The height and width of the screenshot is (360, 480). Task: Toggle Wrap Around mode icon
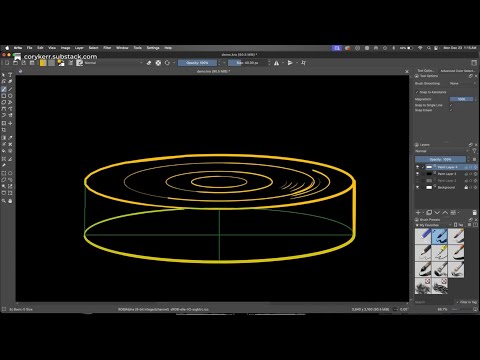click(x=303, y=63)
